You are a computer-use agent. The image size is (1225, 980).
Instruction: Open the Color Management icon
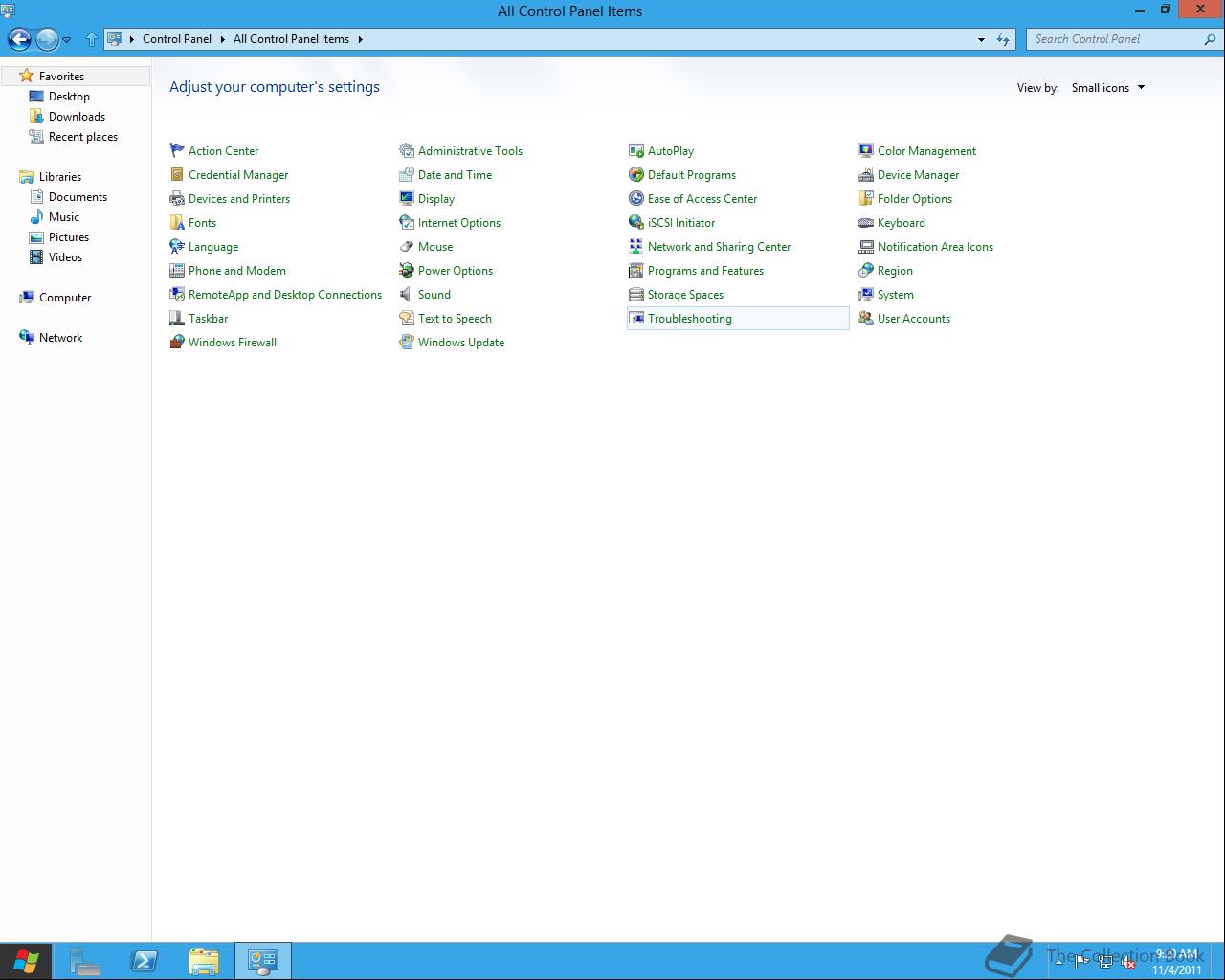click(x=866, y=150)
